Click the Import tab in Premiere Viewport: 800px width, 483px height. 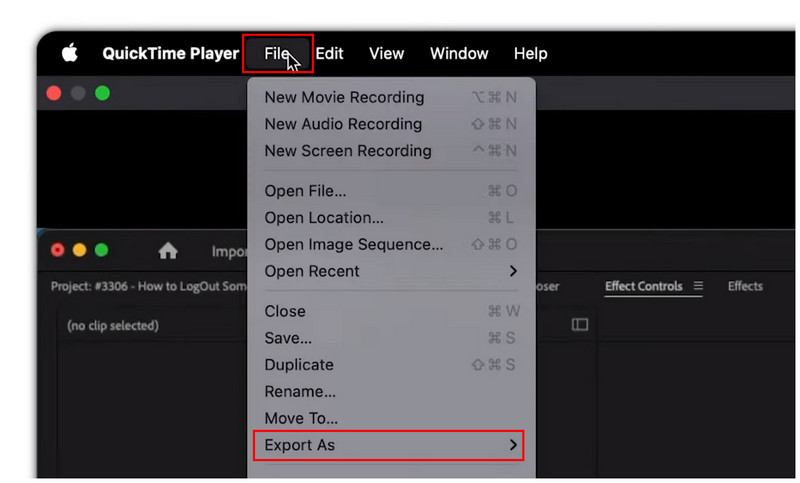click(229, 251)
